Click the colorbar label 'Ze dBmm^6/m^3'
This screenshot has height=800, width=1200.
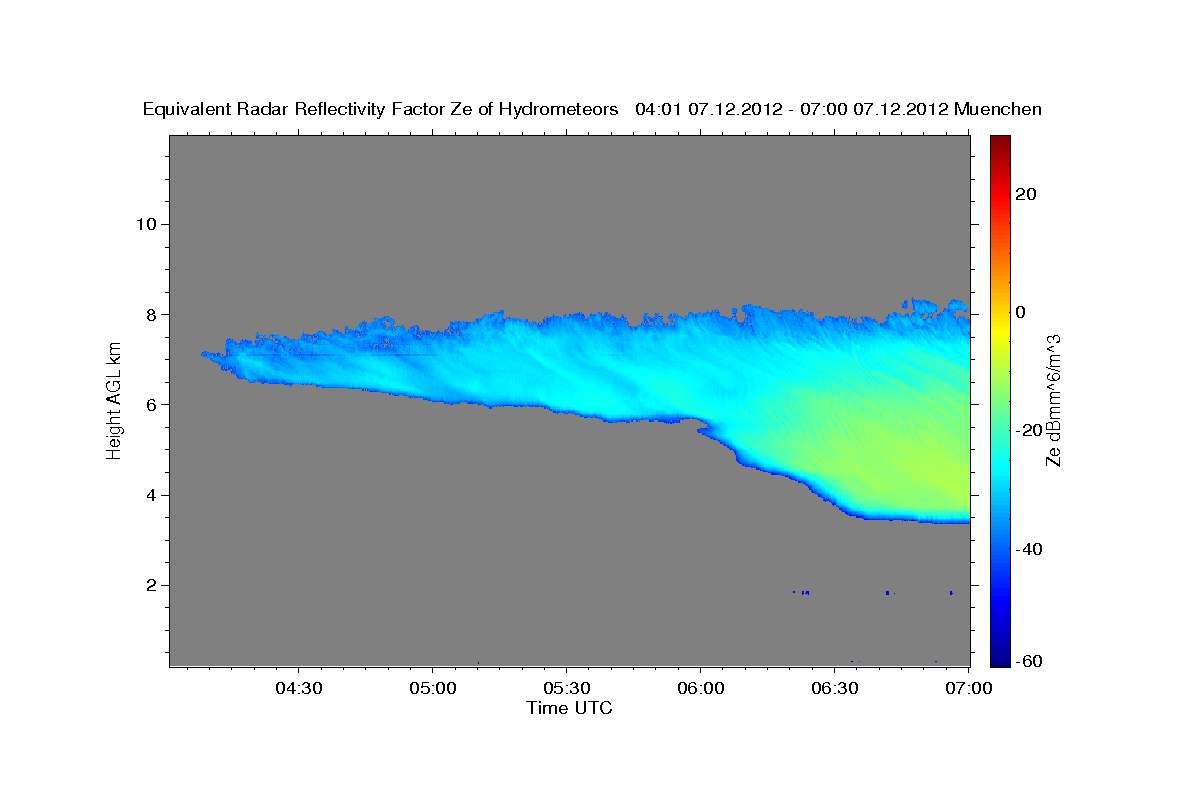(x=1053, y=400)
